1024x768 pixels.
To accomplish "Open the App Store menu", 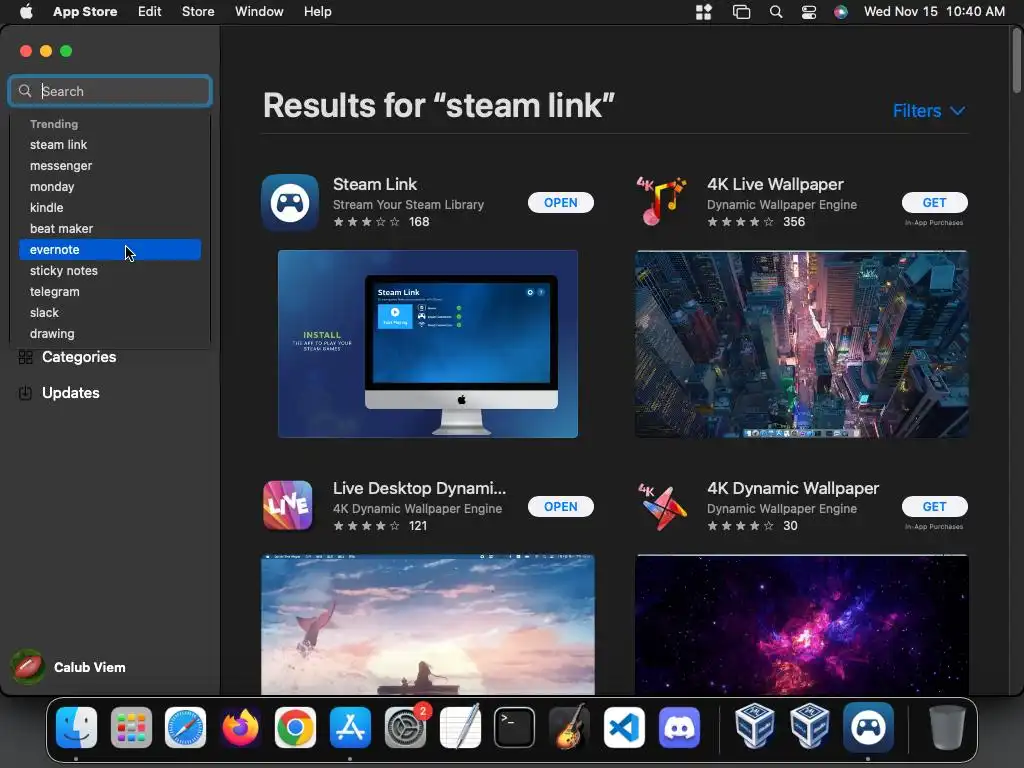I will point(85,12).
